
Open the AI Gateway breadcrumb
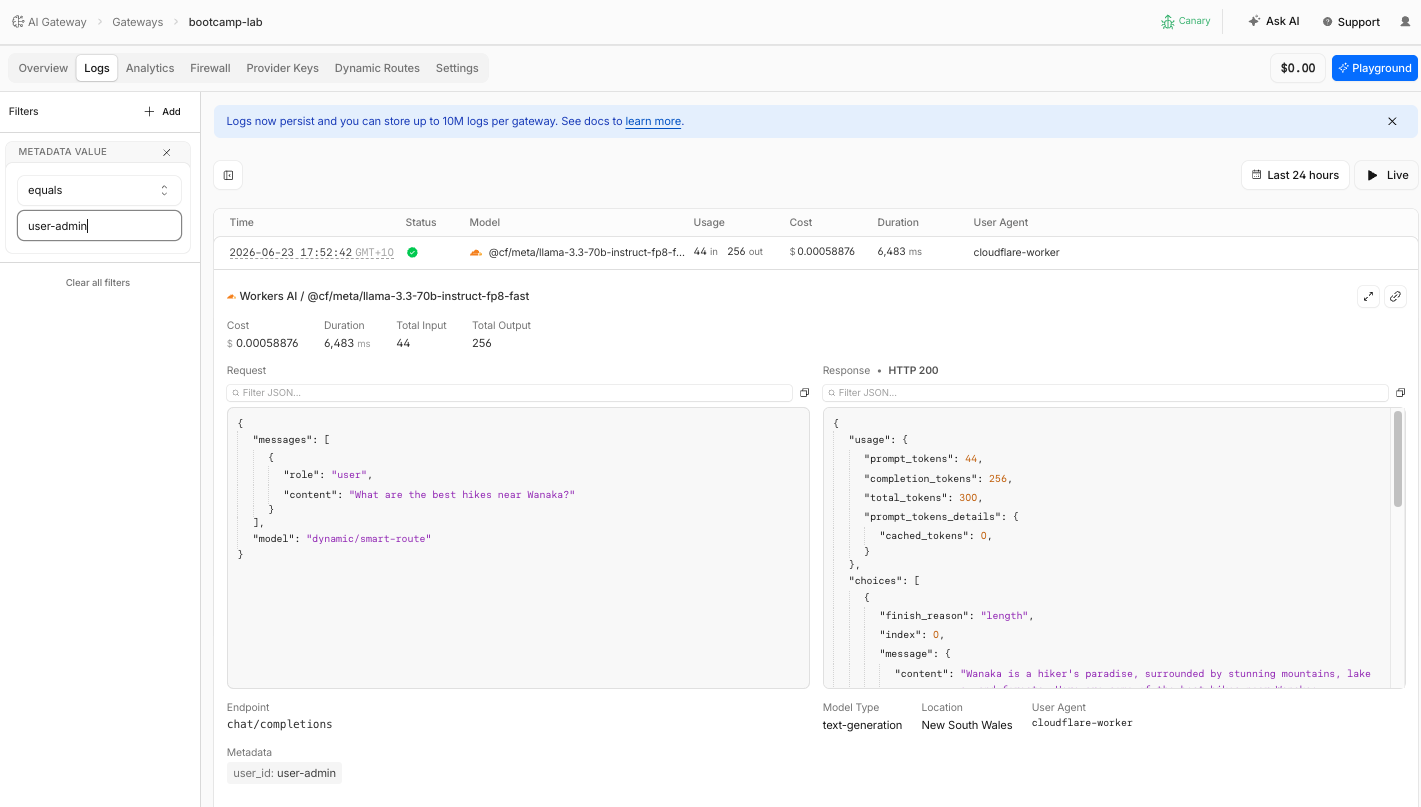[49, 22]
